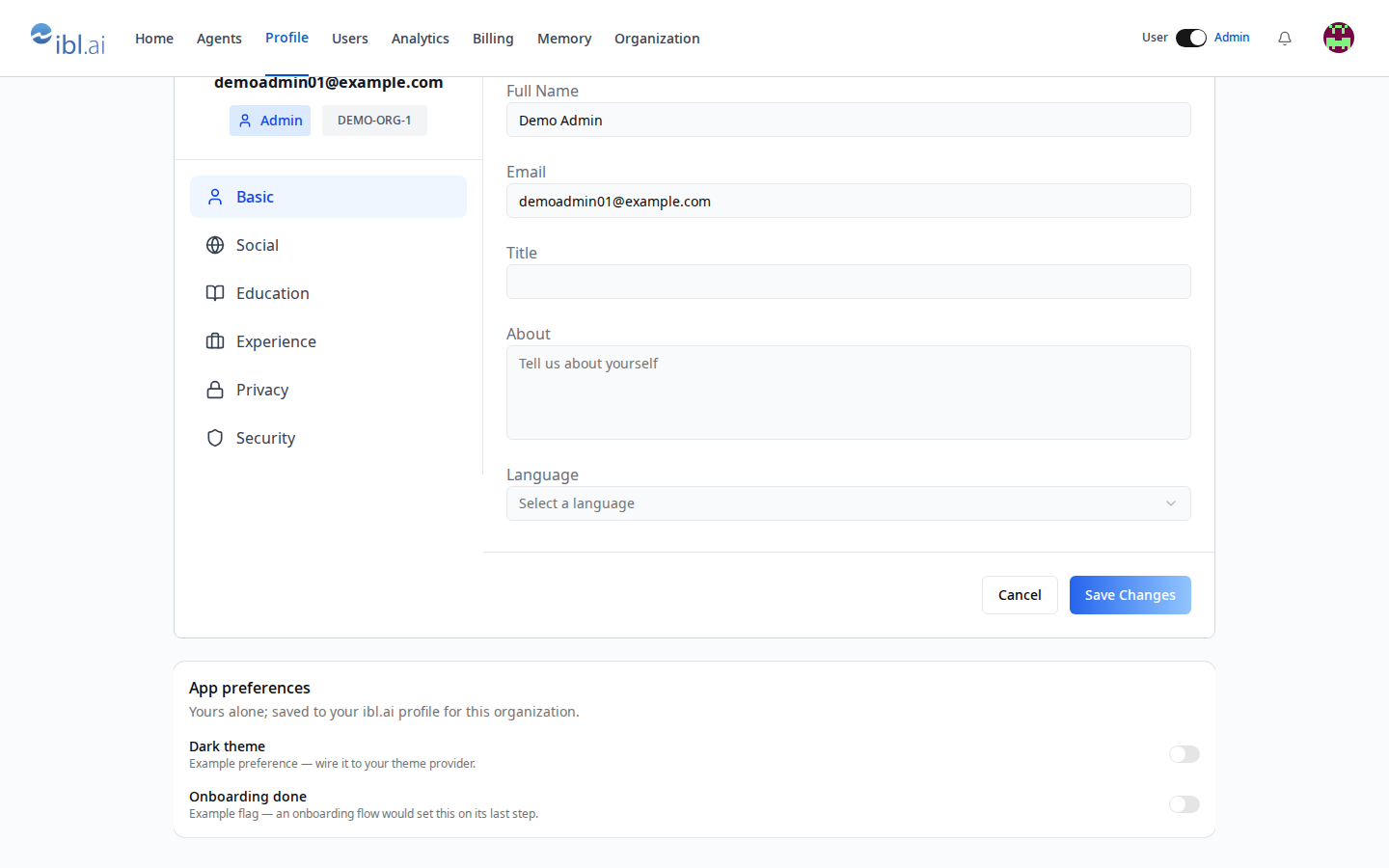This screenshot has width=1389, height=868.
Task: Expand the Language dropdown
Action: tap(849, 503)
